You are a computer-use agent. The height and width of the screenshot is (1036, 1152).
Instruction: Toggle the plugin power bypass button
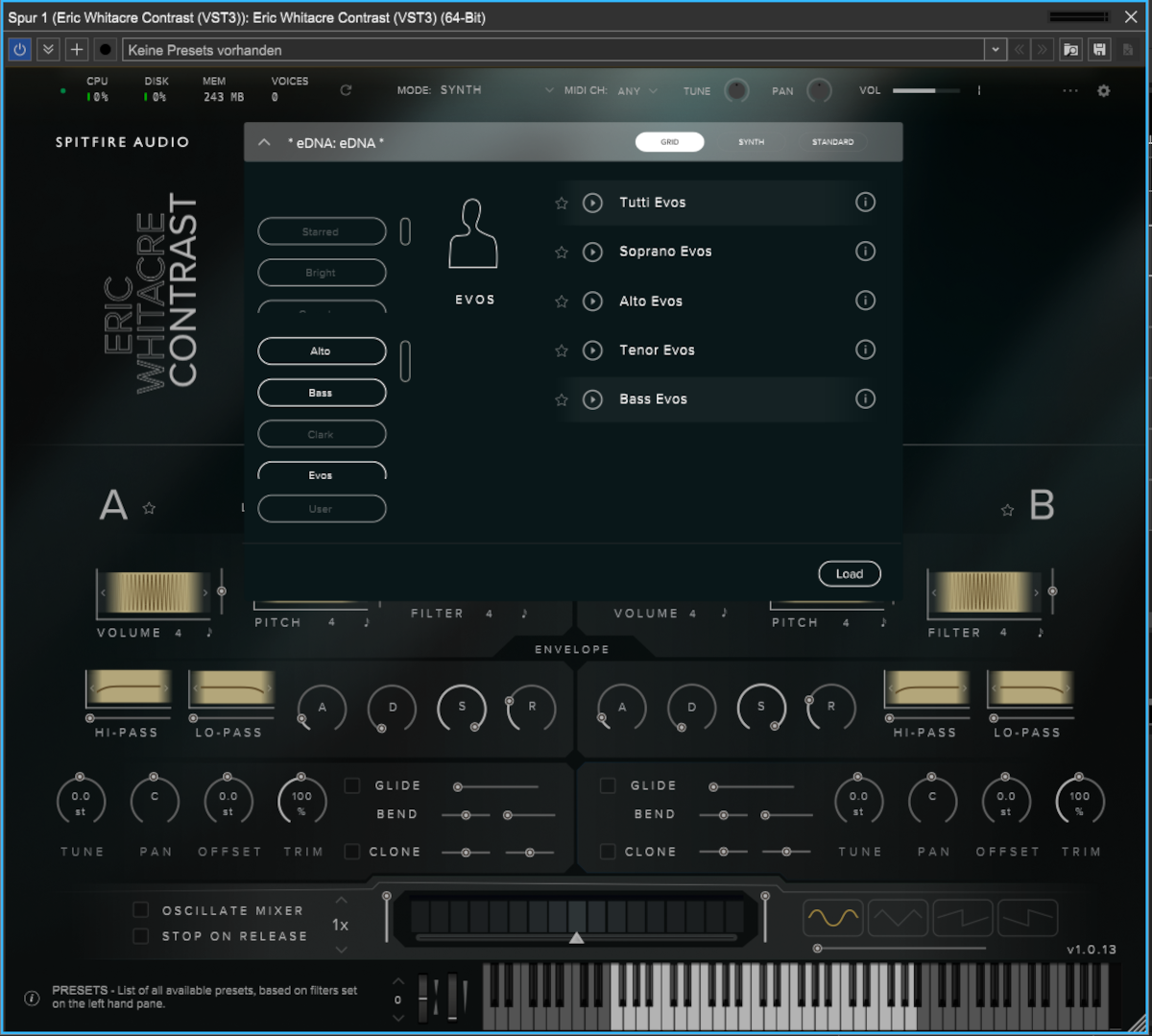19,49
